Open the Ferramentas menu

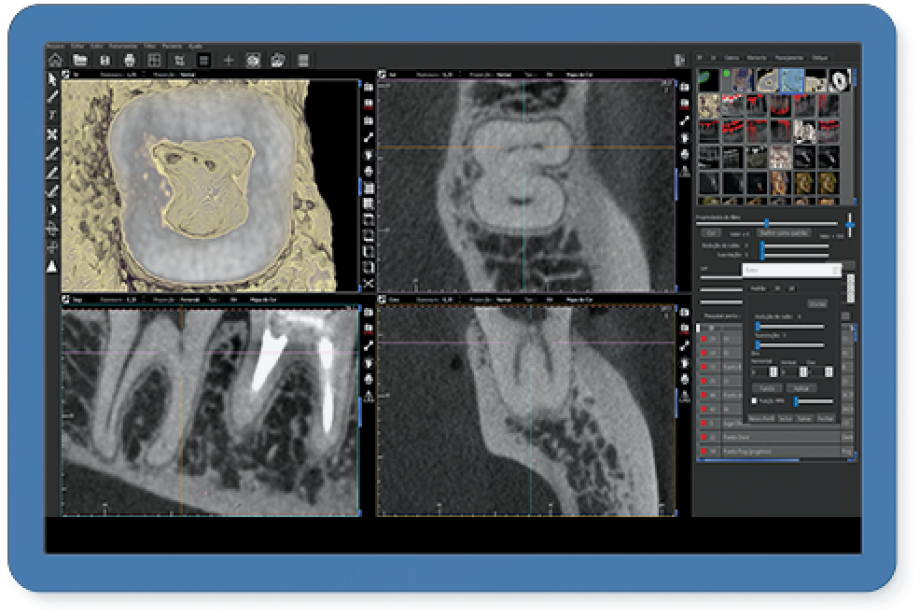tap(120, 46)
